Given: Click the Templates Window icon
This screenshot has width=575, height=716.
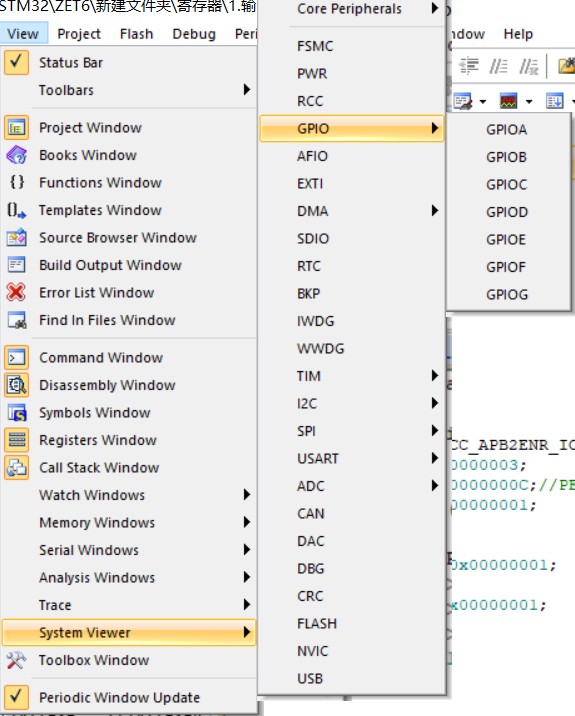Looking at the screenshot, I should [x=16, y=210].
